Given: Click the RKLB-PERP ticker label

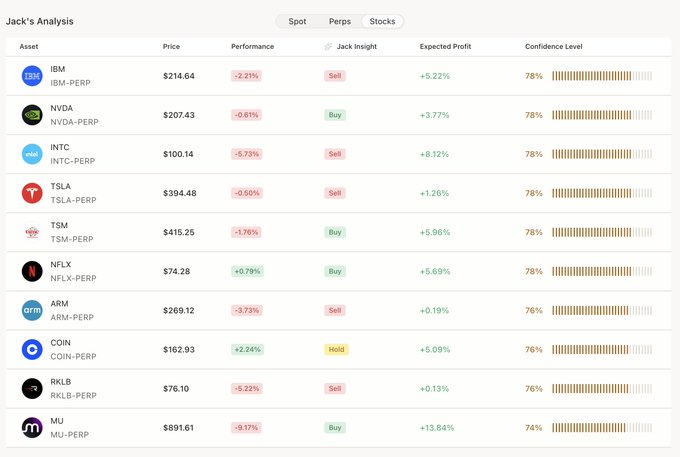Looking at the screenshot, I should (73, 395).
